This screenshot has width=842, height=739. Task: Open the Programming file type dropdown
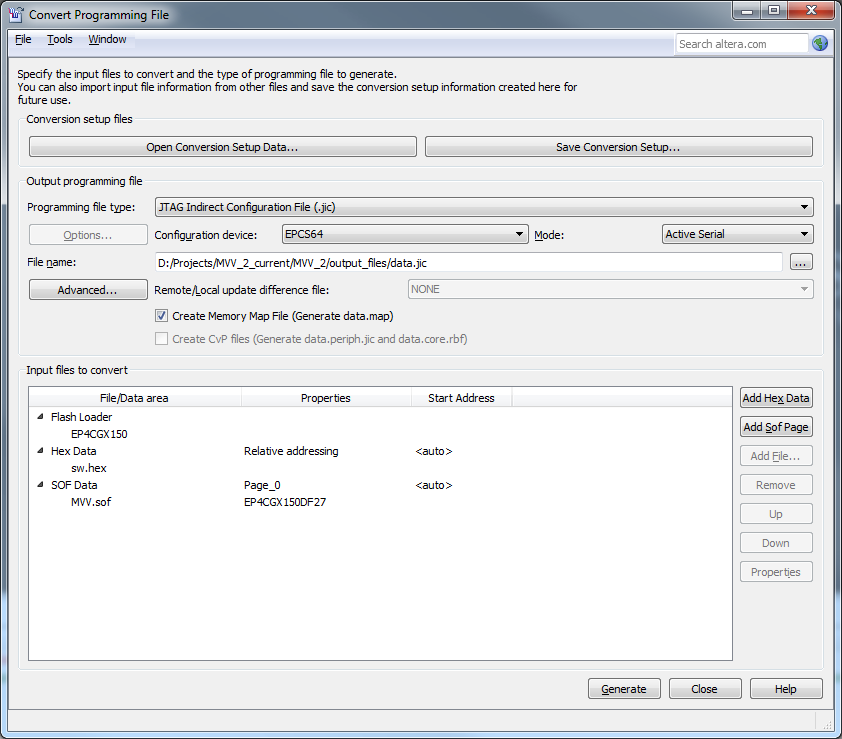click(x=484, y=207)
